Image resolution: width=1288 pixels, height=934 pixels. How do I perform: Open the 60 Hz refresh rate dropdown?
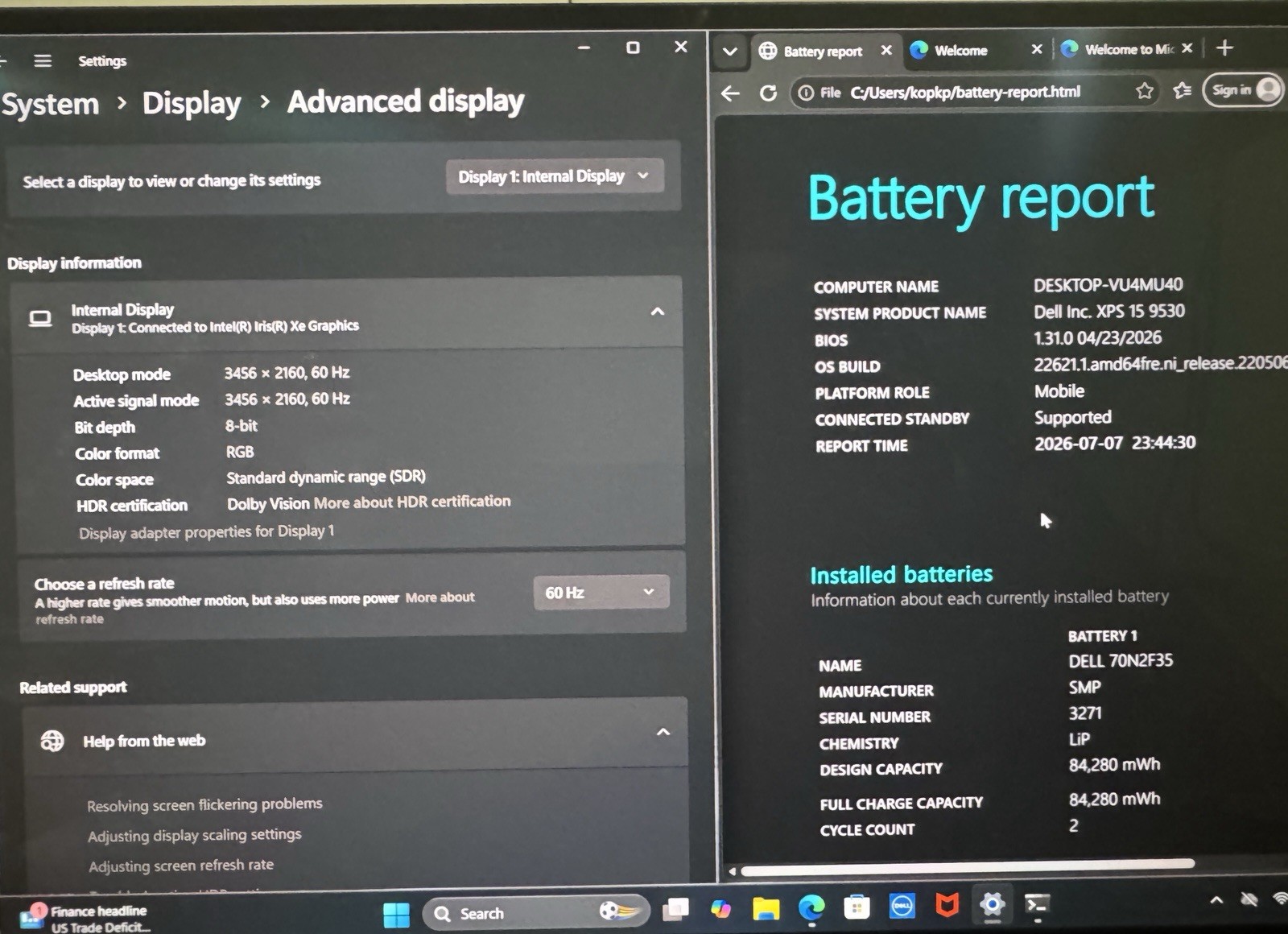click(601, 593)
